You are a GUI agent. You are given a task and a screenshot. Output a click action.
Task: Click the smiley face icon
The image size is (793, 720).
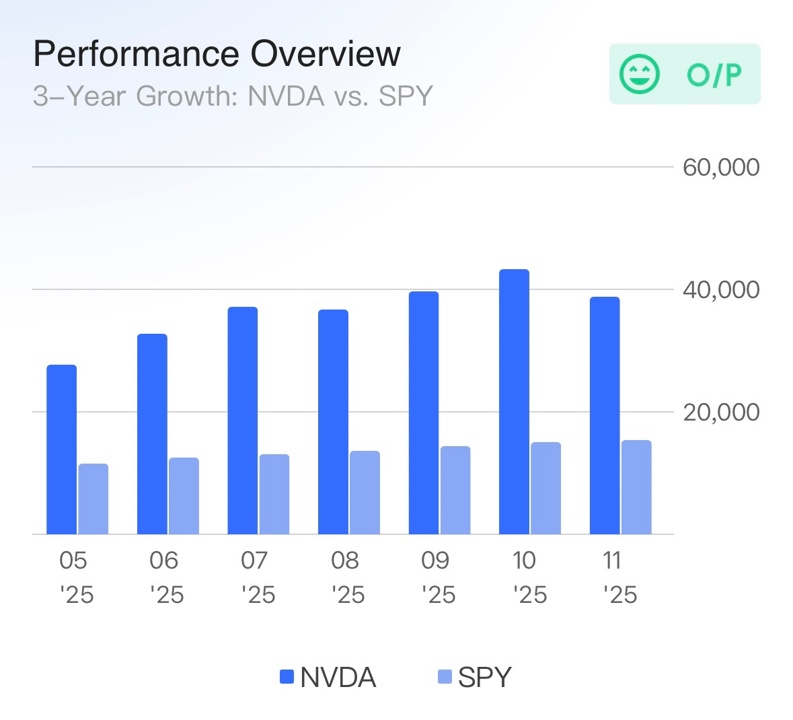click(639, 74)
